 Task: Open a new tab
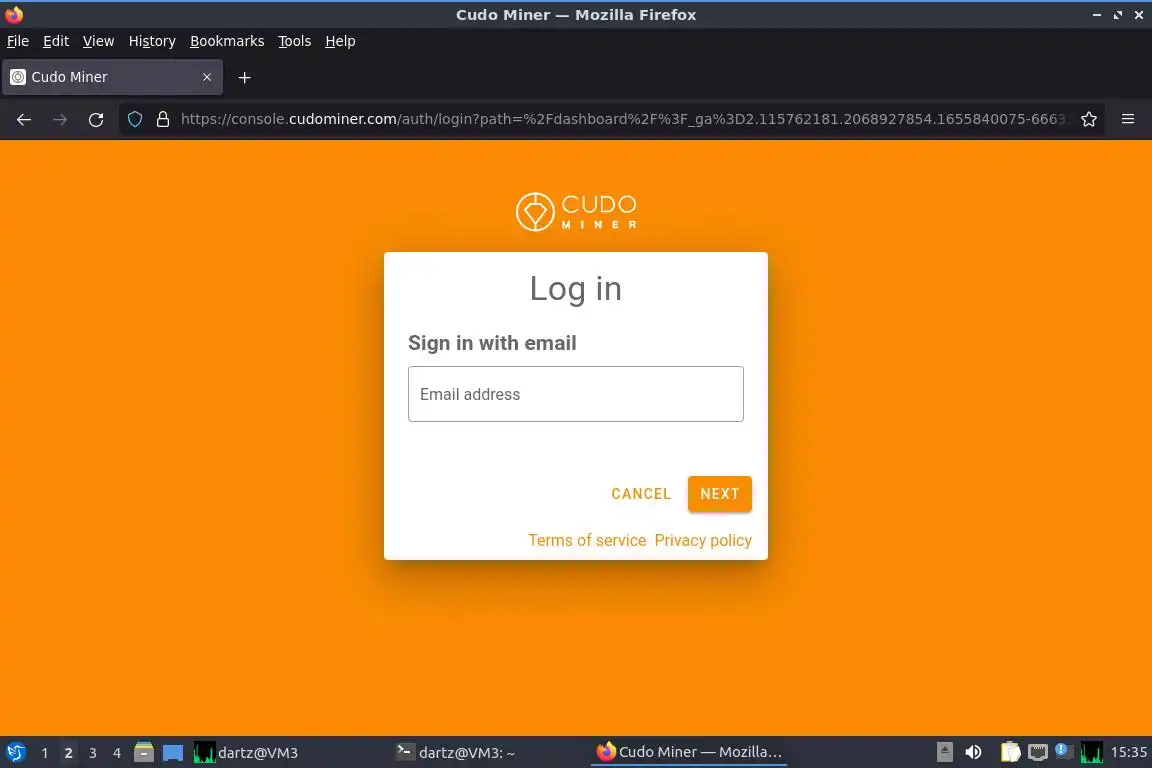pos(245,77)
